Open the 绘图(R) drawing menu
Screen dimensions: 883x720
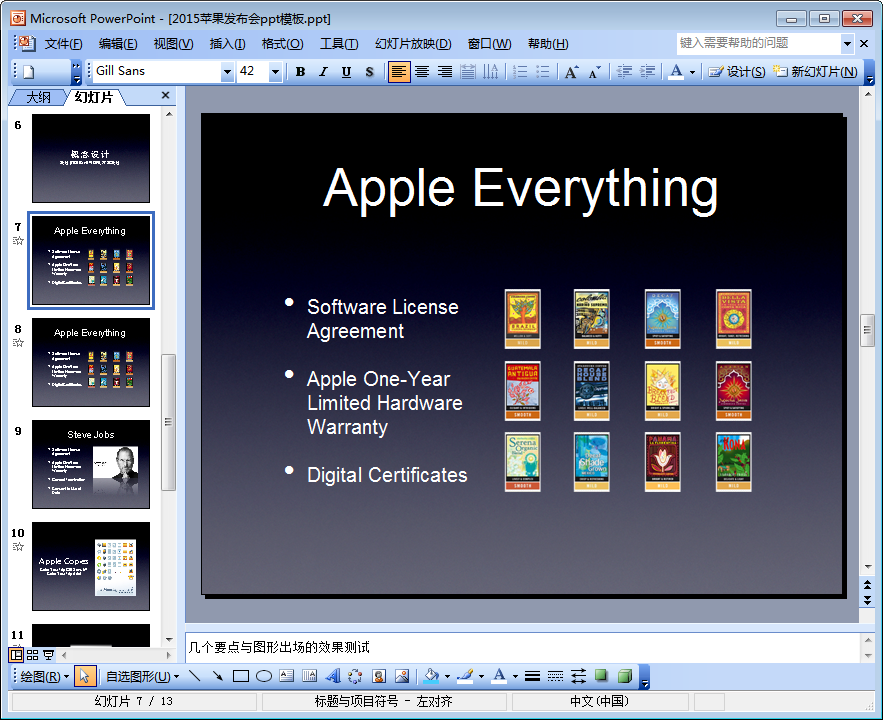click(44, 676)
